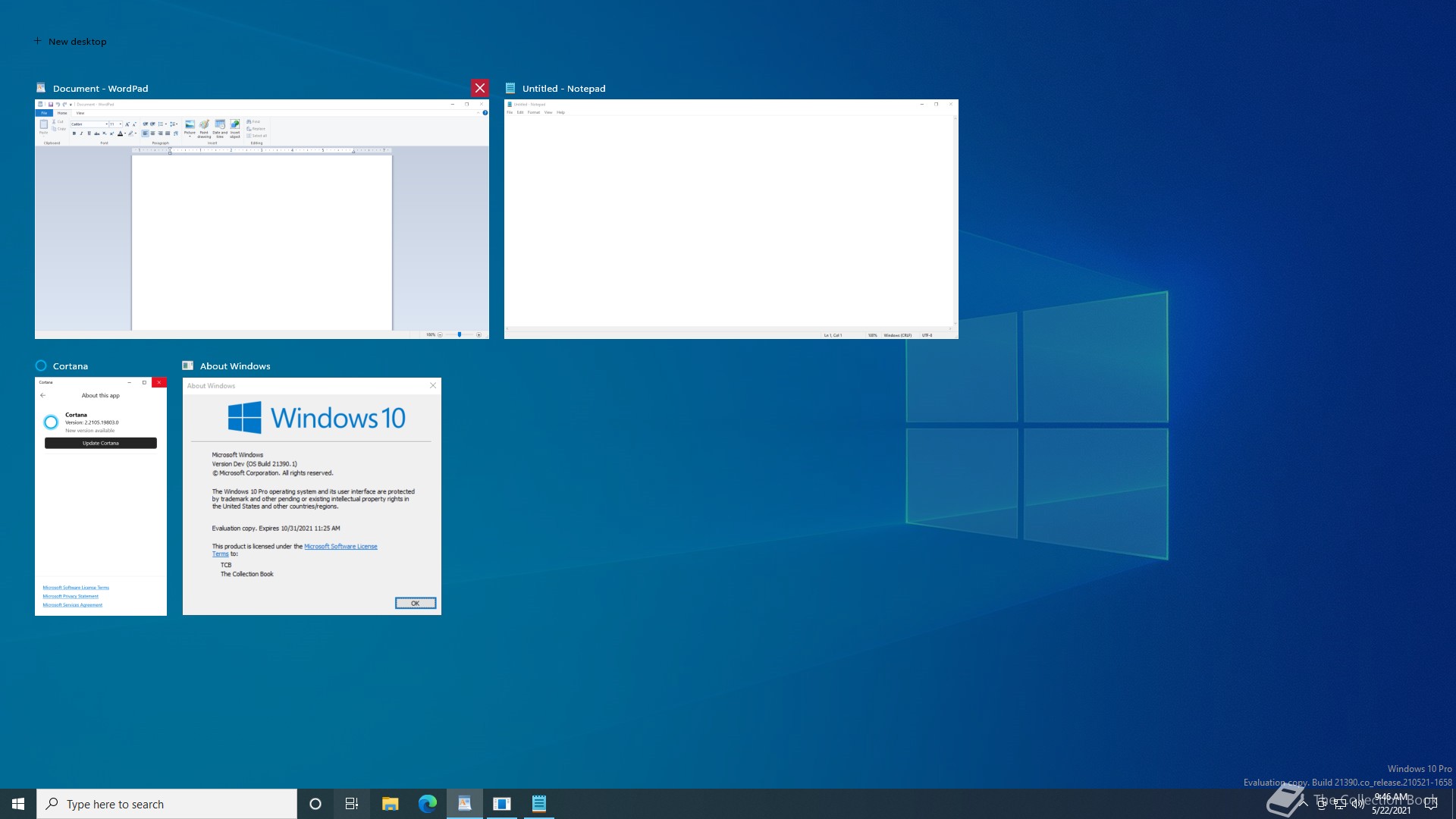Click the 'Untitled - Notepad' title text
The width and height of the screenshot is (1456, 819).
[x=563, y=89]
